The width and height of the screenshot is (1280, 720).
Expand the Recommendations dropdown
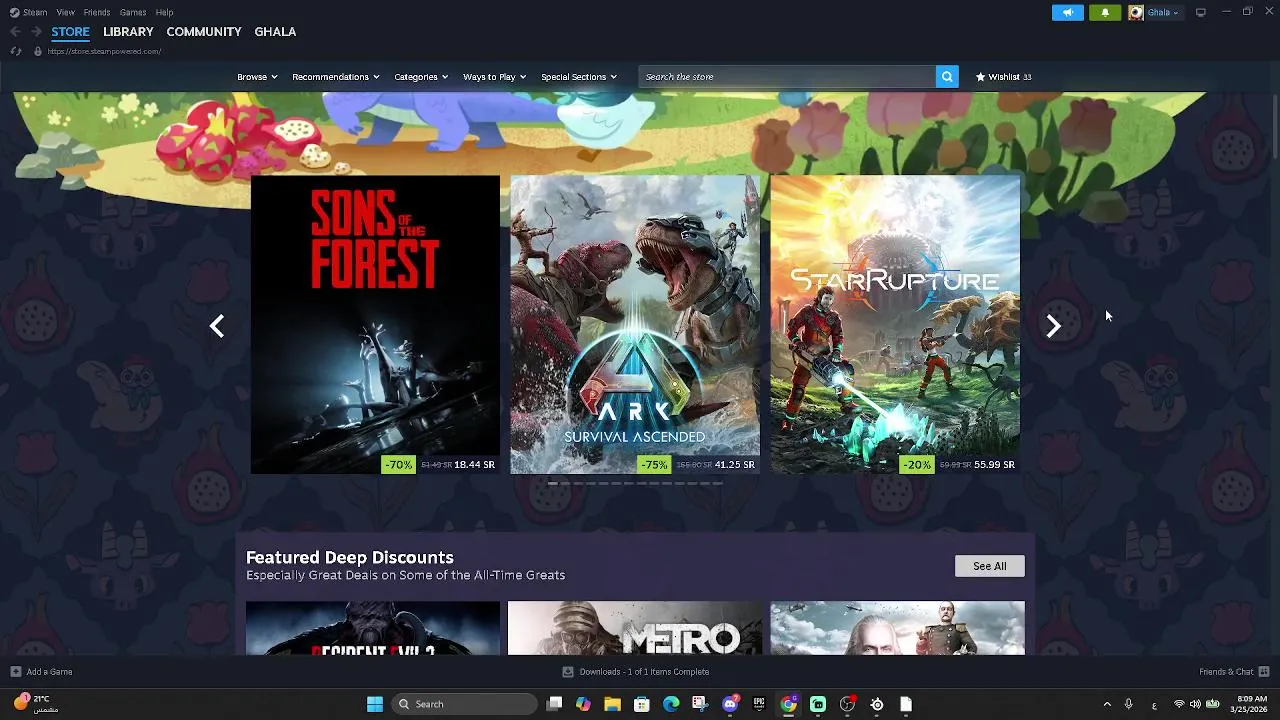[336, 77]
